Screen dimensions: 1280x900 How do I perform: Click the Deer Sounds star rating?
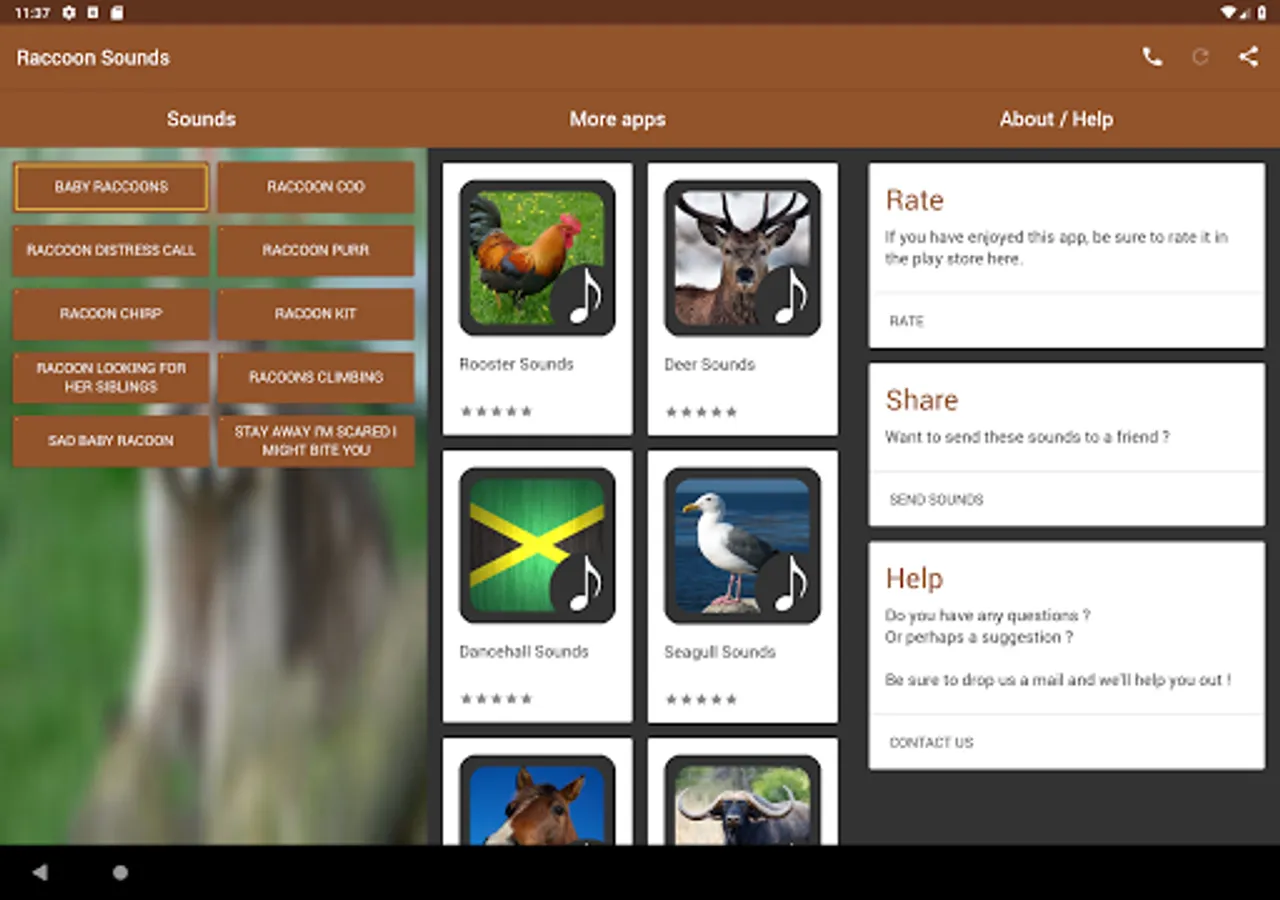[701, 411]
